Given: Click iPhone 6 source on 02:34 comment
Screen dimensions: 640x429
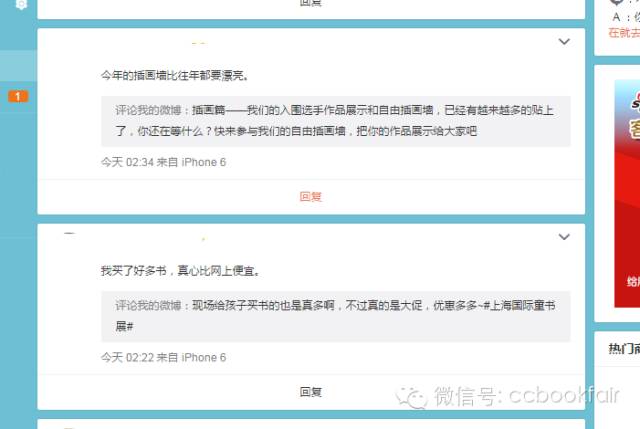Looking at the screenshot, I should click(x=204, y=162).
